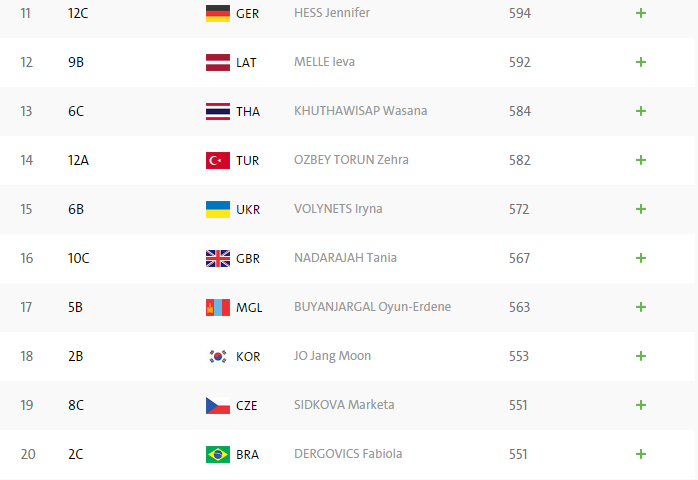Expand VOLYNETS Iryna score details
The height and width of the screenshot is (480, 698).
coord(641,209)
